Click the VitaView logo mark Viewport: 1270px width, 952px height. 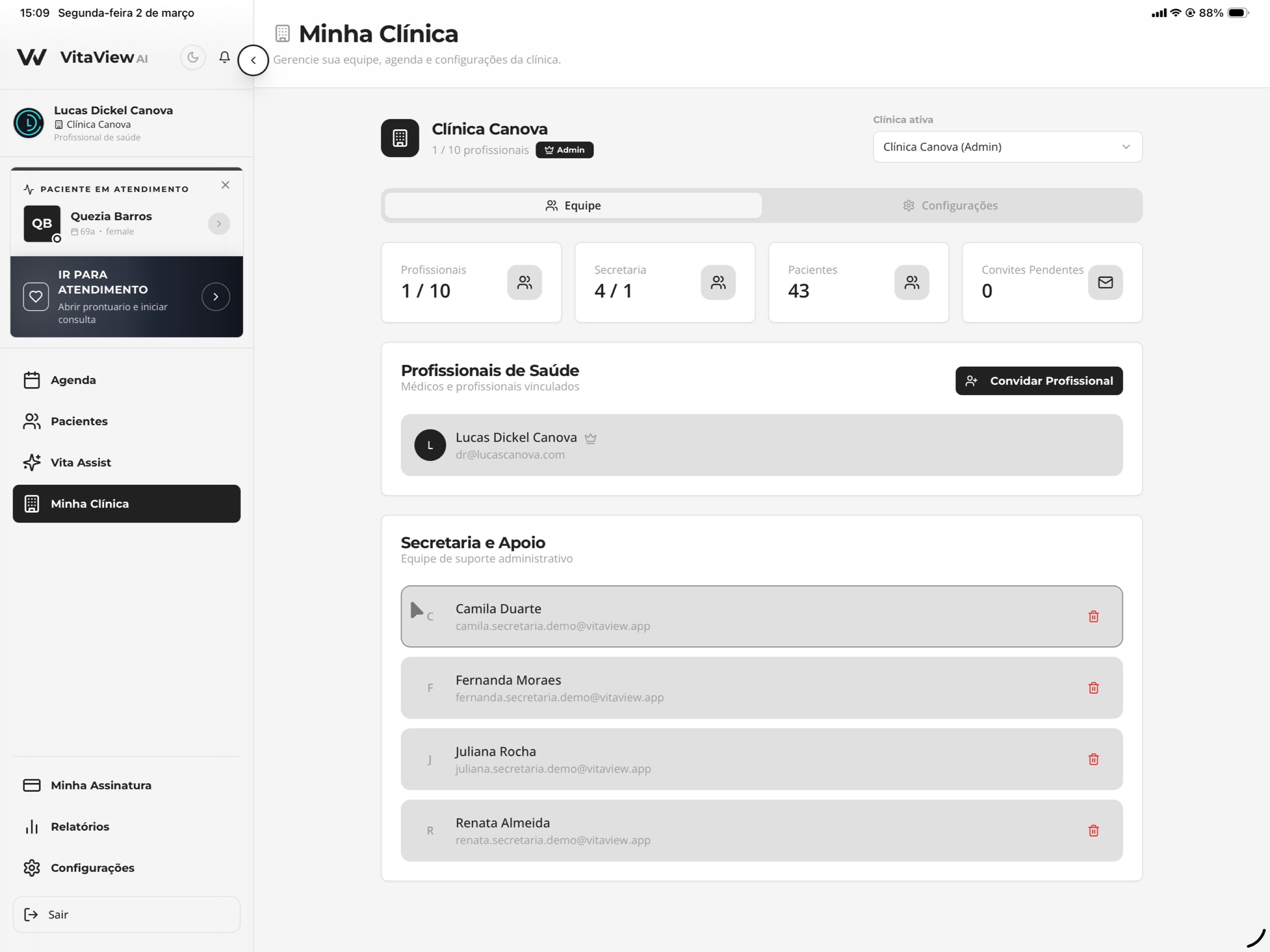point(32,58)
